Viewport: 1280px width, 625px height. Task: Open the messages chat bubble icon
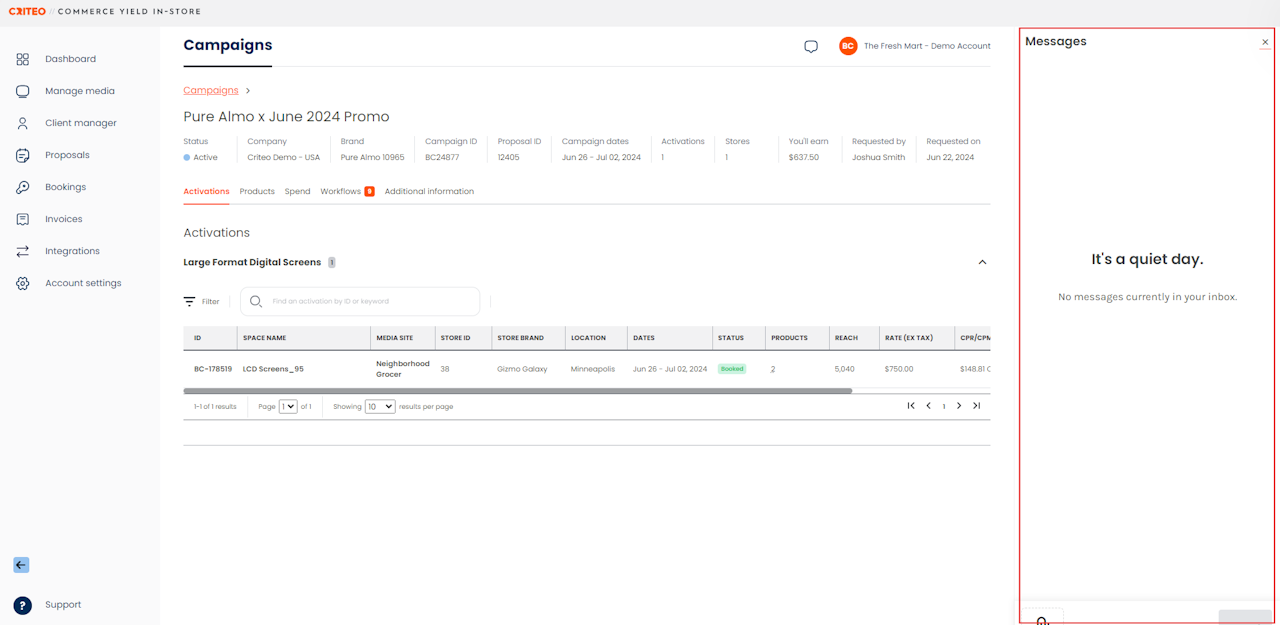click(811, 46)
